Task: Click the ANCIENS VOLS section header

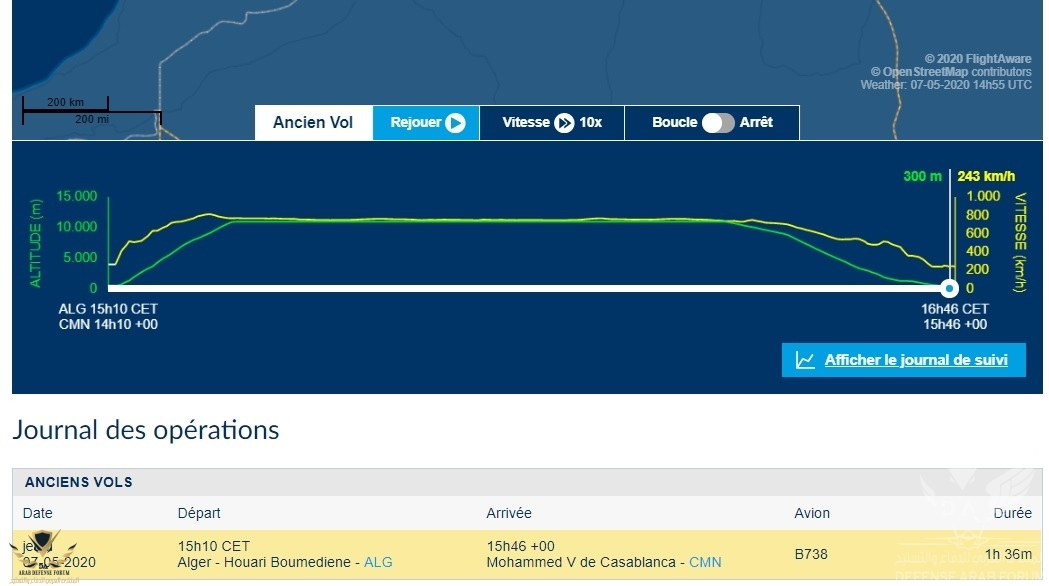Action: 78,482
